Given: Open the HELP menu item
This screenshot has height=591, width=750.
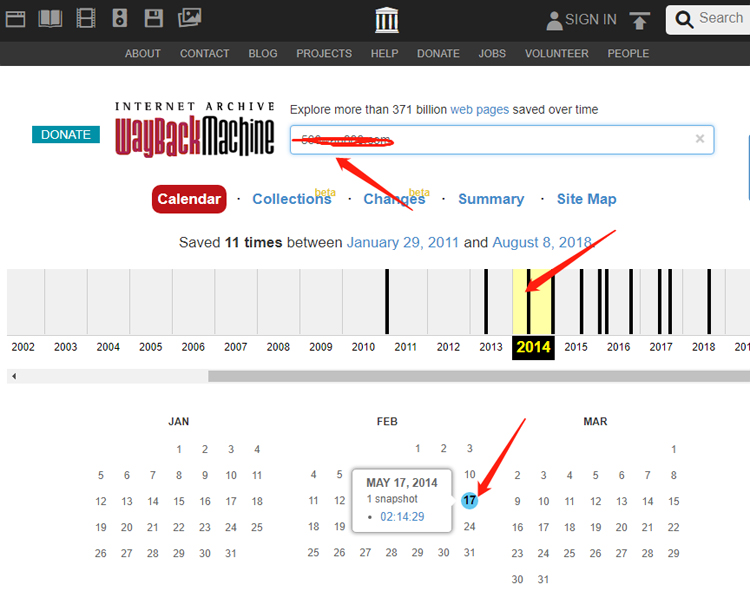Looking at the screenshot, I should [385, 54].
